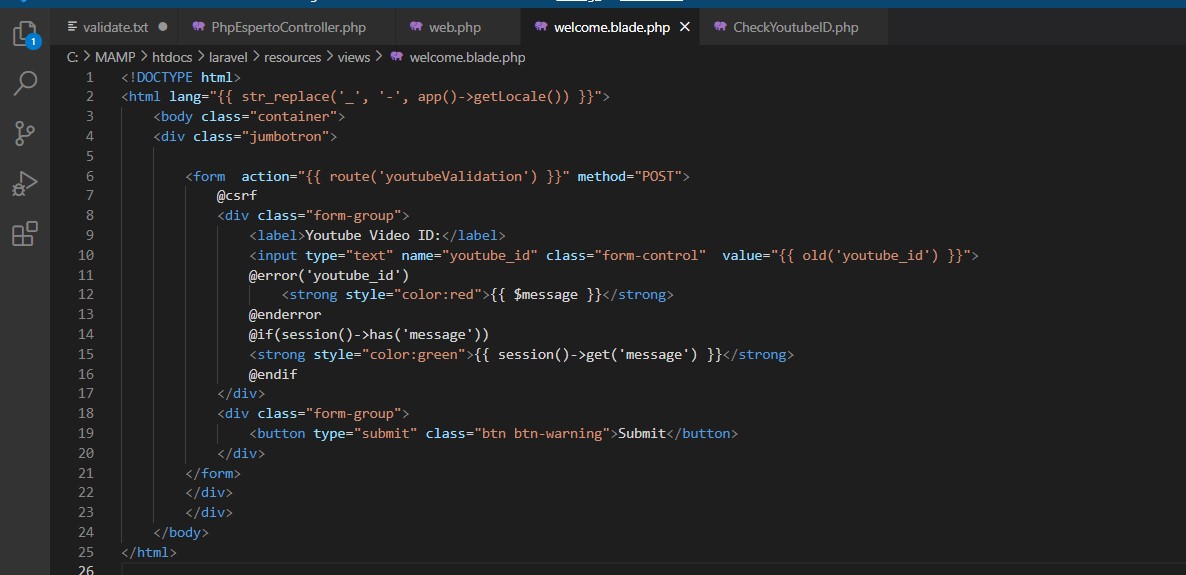Click the '<!DOCTYPE html>' text on line 1
This screenshot has height=575, width=1186.
181,77
